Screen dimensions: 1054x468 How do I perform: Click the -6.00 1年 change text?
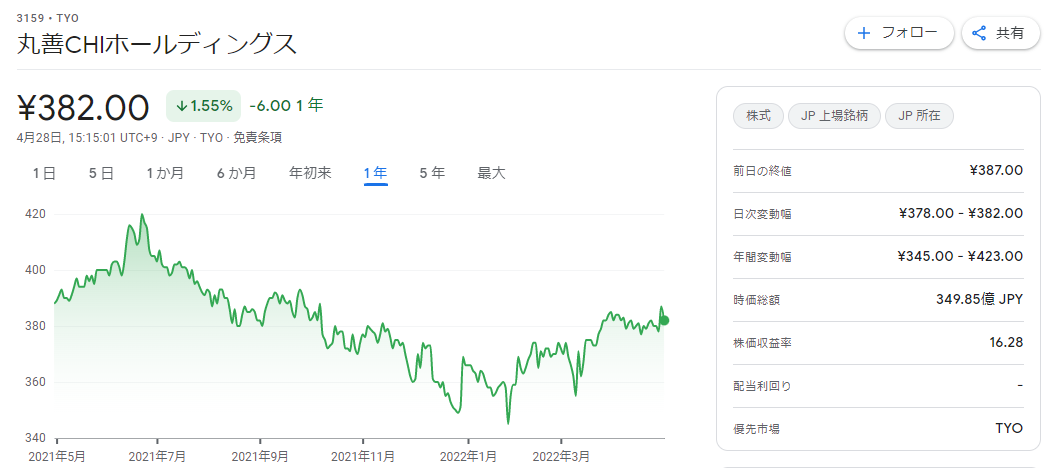[286, 106]
